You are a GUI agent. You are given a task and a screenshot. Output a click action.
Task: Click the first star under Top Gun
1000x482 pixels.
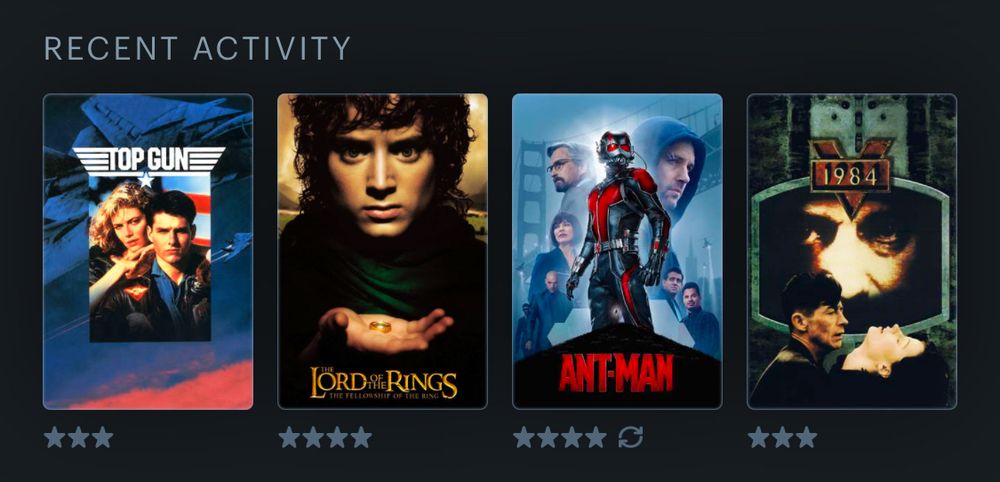[x=55, y=437]
